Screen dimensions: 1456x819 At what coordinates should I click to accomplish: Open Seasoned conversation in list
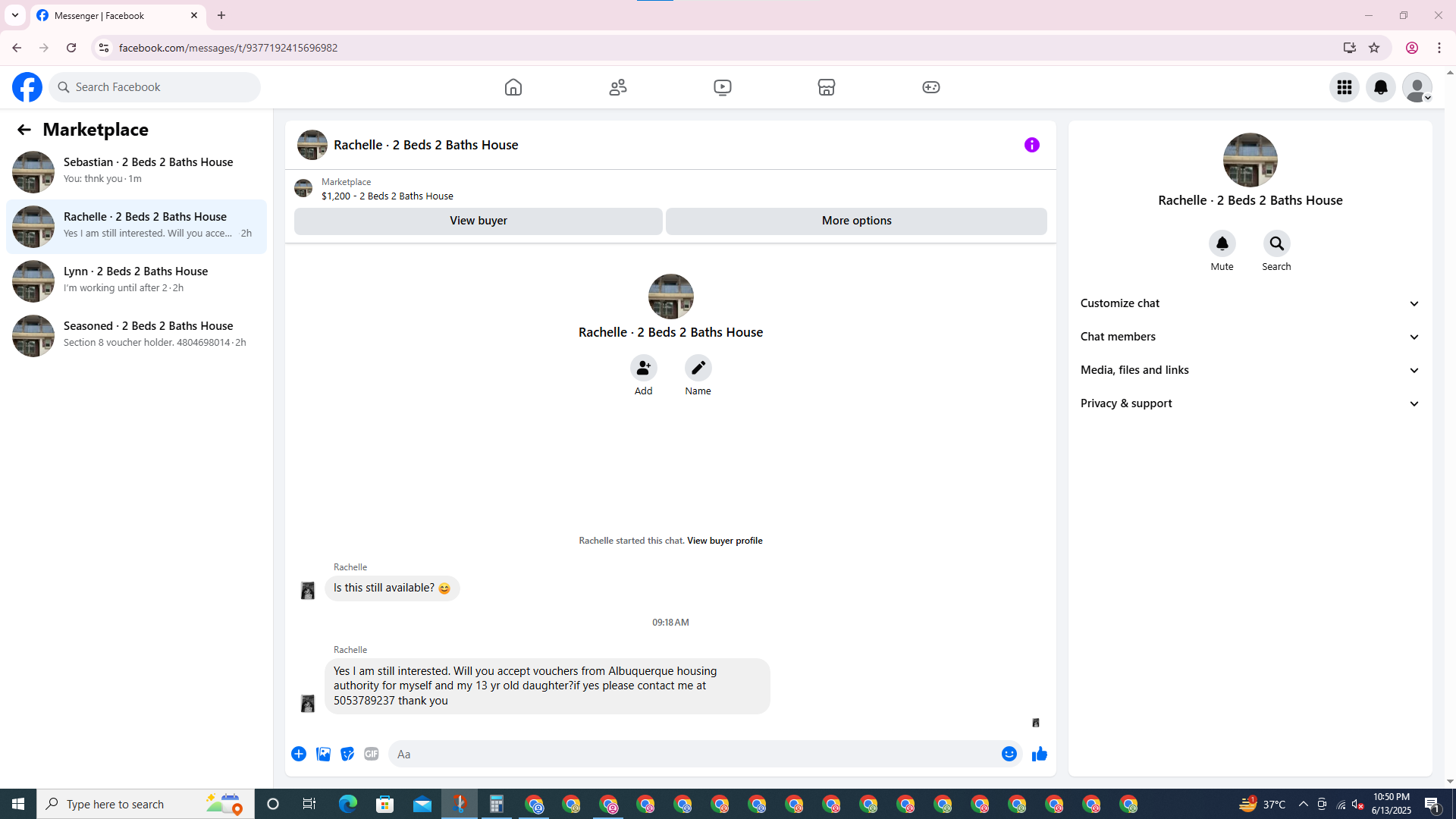click(136, 336)
